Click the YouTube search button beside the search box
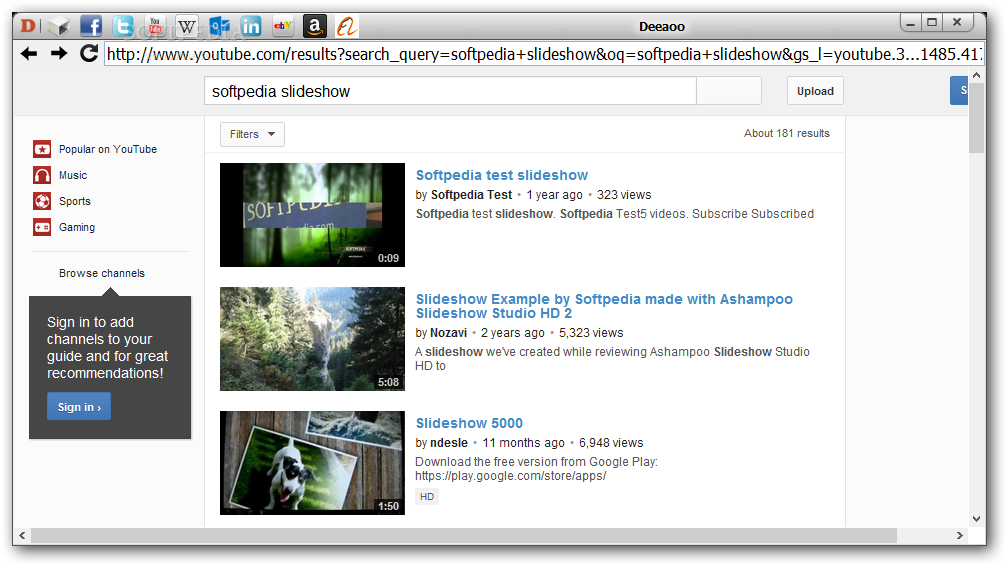Viewport: 1007px width, 566px height. pyautogui.click(x=729, y=91)
